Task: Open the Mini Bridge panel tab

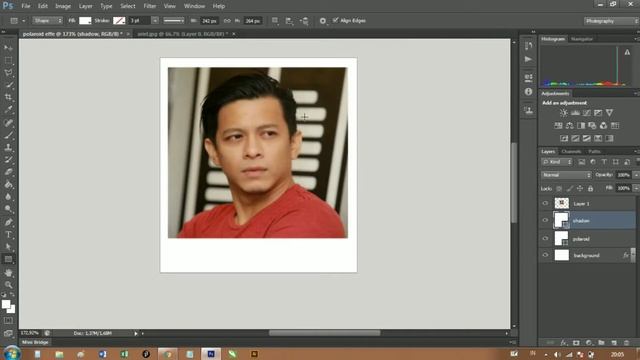Action: (35, 342)
